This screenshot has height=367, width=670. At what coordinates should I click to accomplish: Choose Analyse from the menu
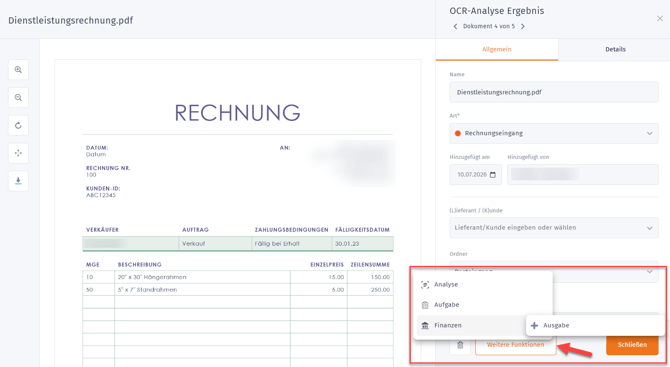click(x=483, y=285)
